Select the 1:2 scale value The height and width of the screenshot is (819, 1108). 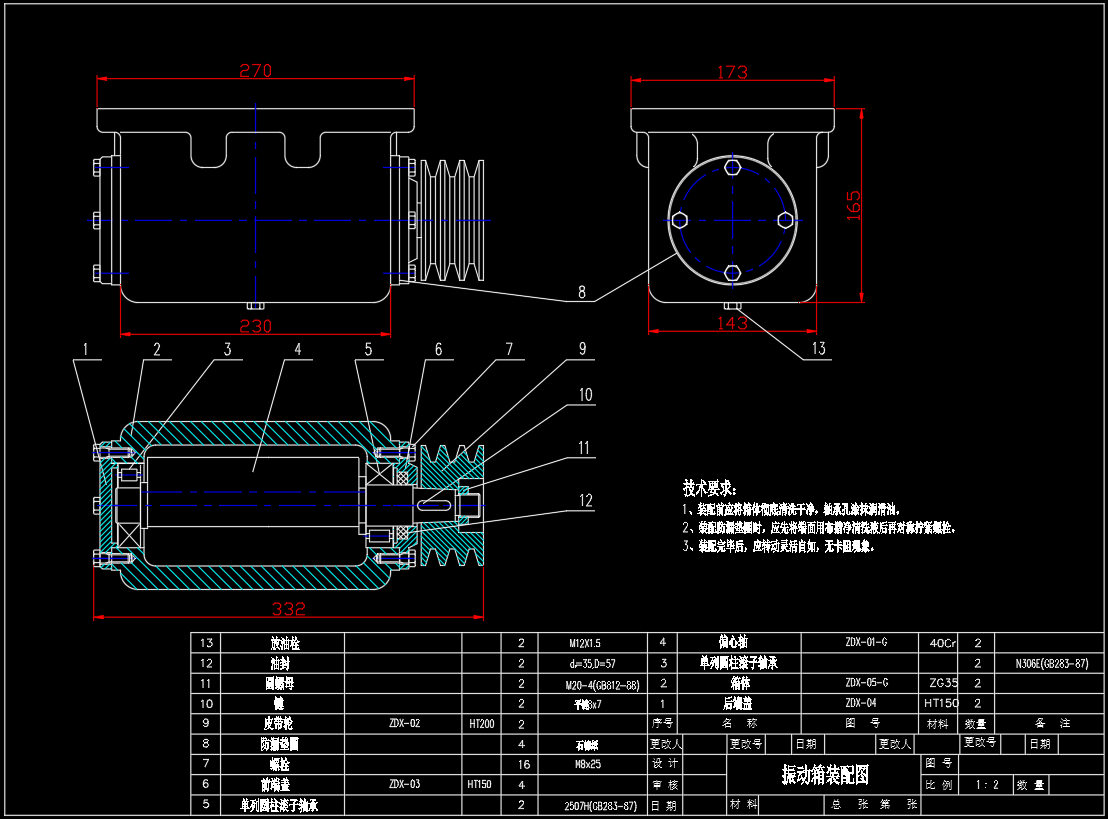[x=987, y=785]
